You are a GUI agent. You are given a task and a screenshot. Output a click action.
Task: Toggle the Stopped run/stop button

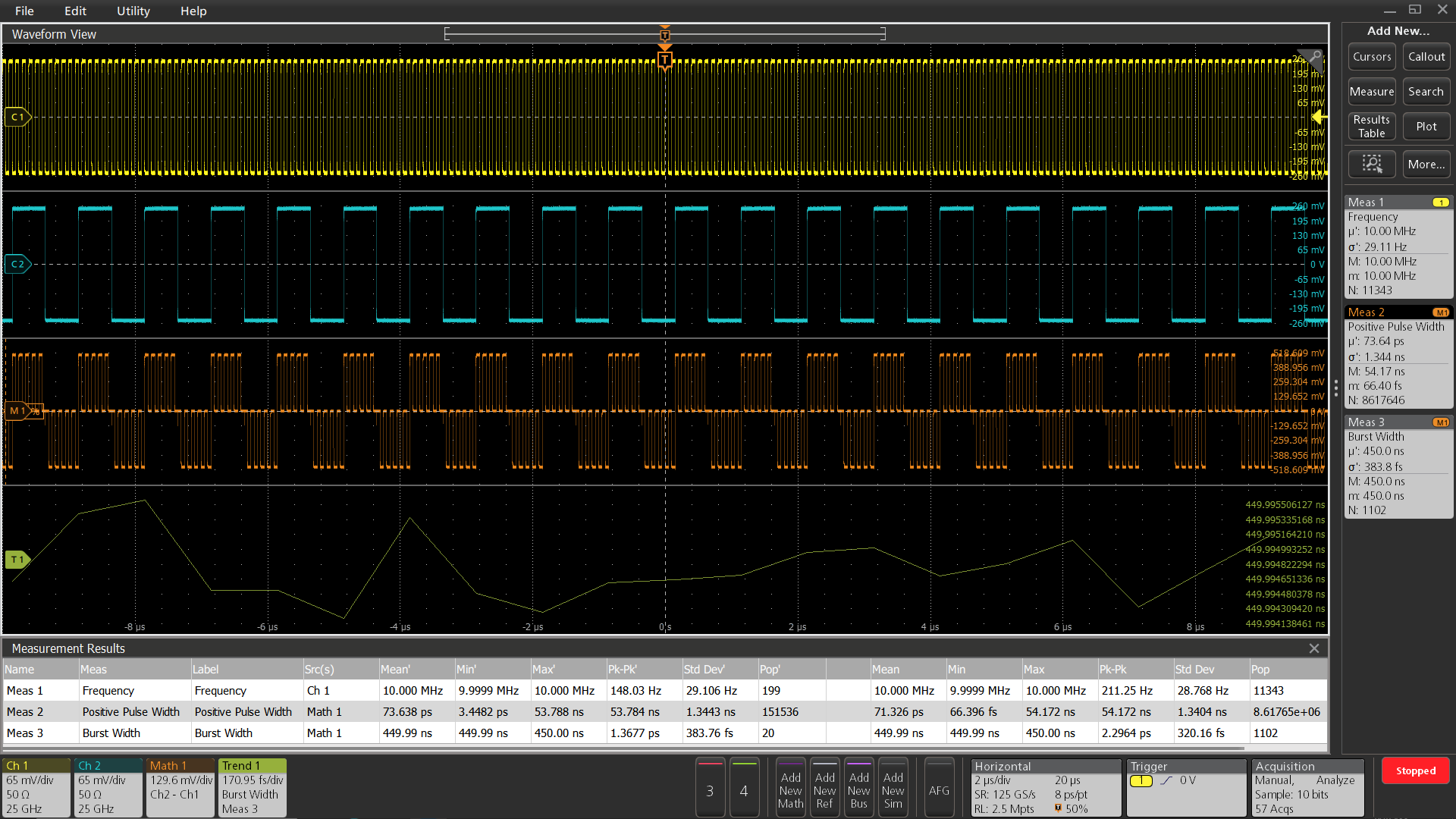[x=1415, y=771]
